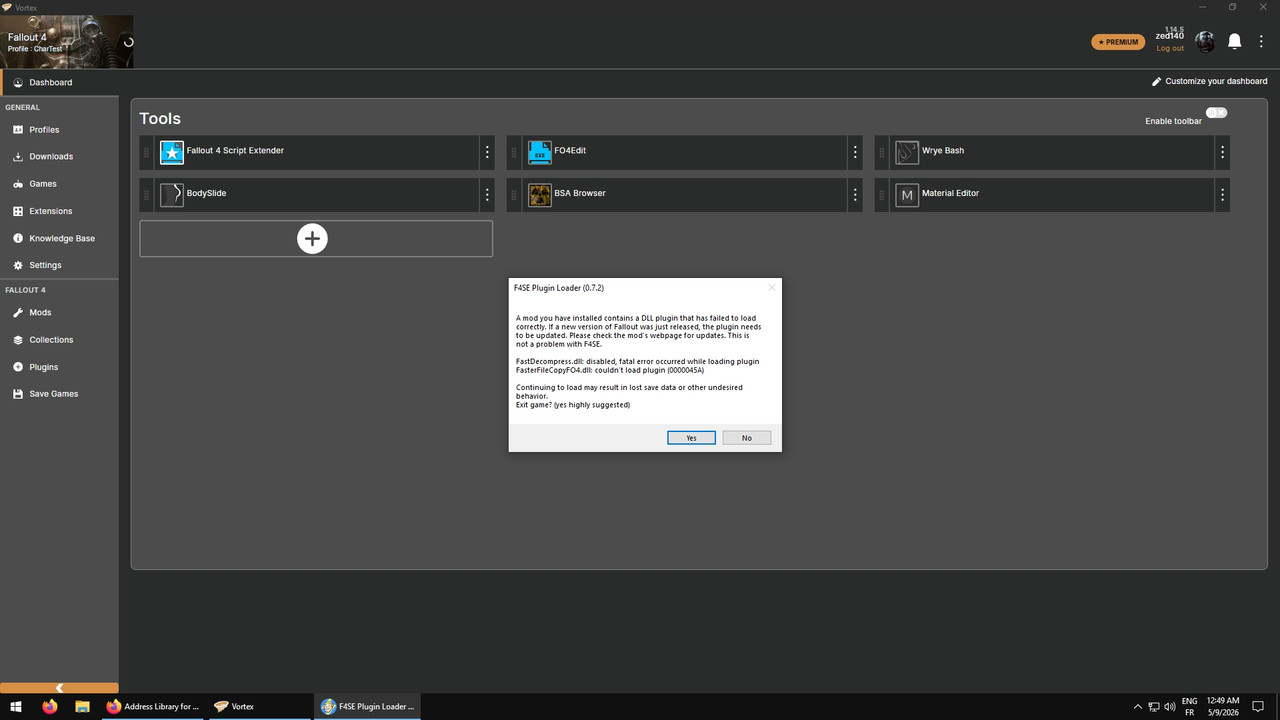Show hidden system tray icons
1280x720 pixels.
pos(1137,707)
